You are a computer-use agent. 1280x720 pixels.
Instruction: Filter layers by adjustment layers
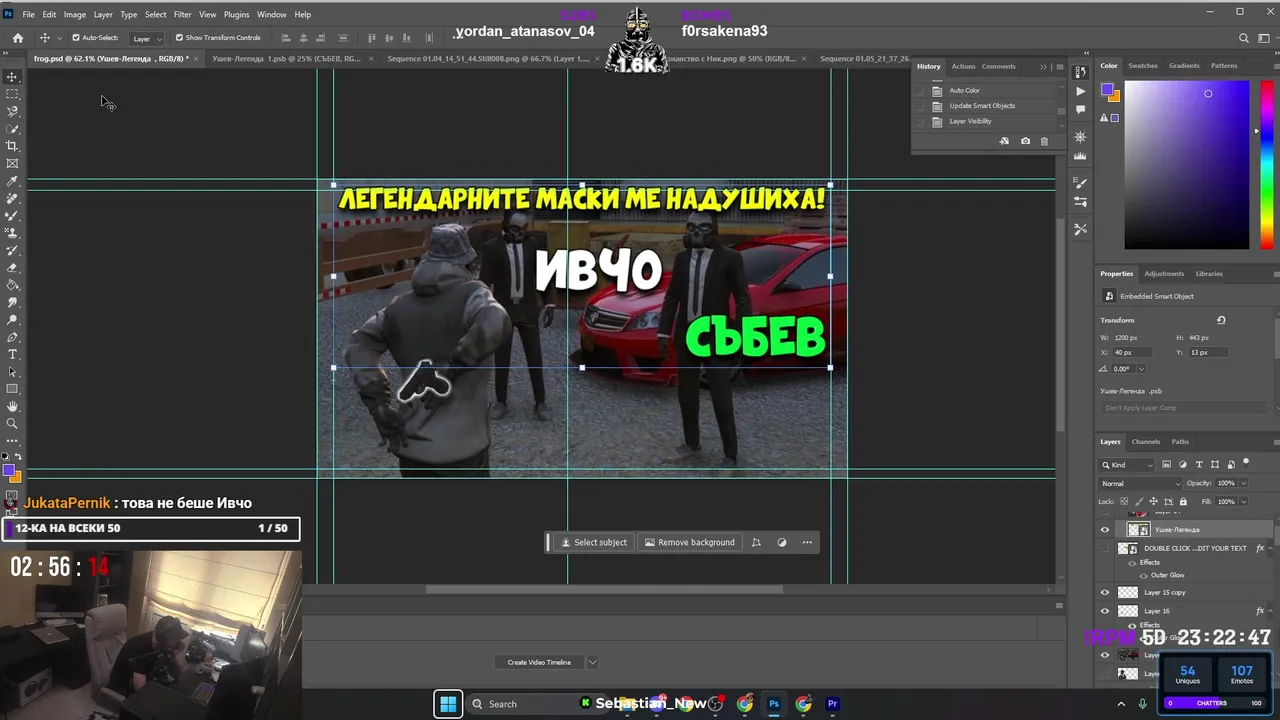pyautogui.click(x=1183, y=464)
